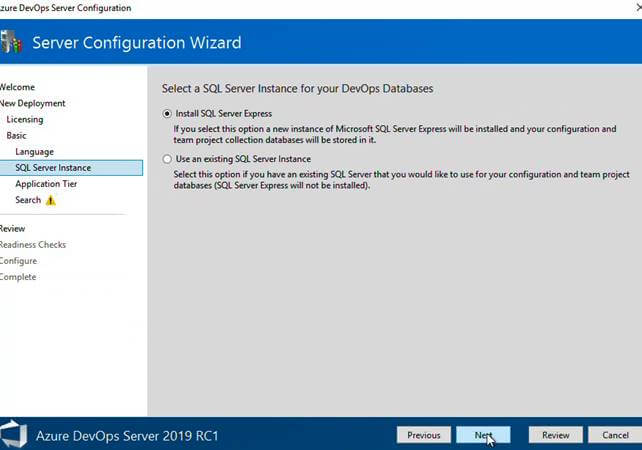The image size is (642, 450).
Task: Go to the next wizard step
Action: click(x=483, y=435)
